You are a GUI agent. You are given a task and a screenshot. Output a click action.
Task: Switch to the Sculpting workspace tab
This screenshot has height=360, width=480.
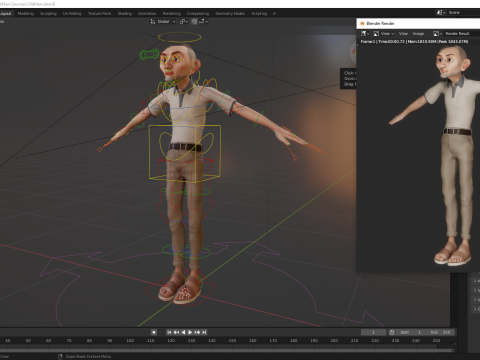48,13
